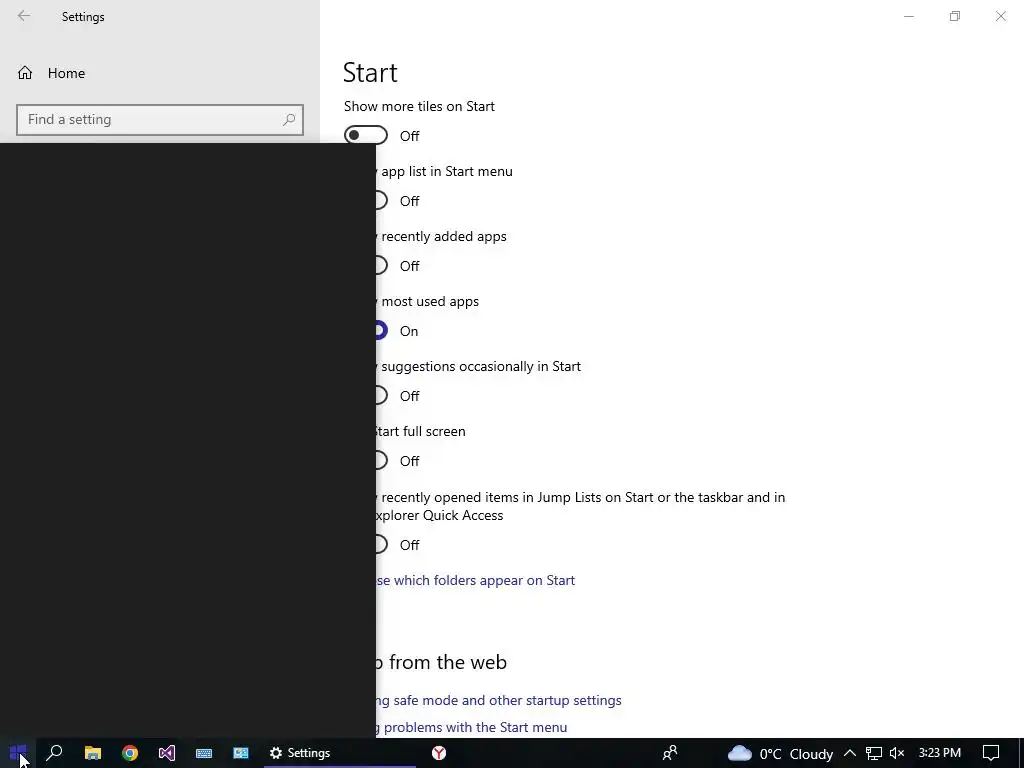Click the Find a setting search field

(160, 120)
